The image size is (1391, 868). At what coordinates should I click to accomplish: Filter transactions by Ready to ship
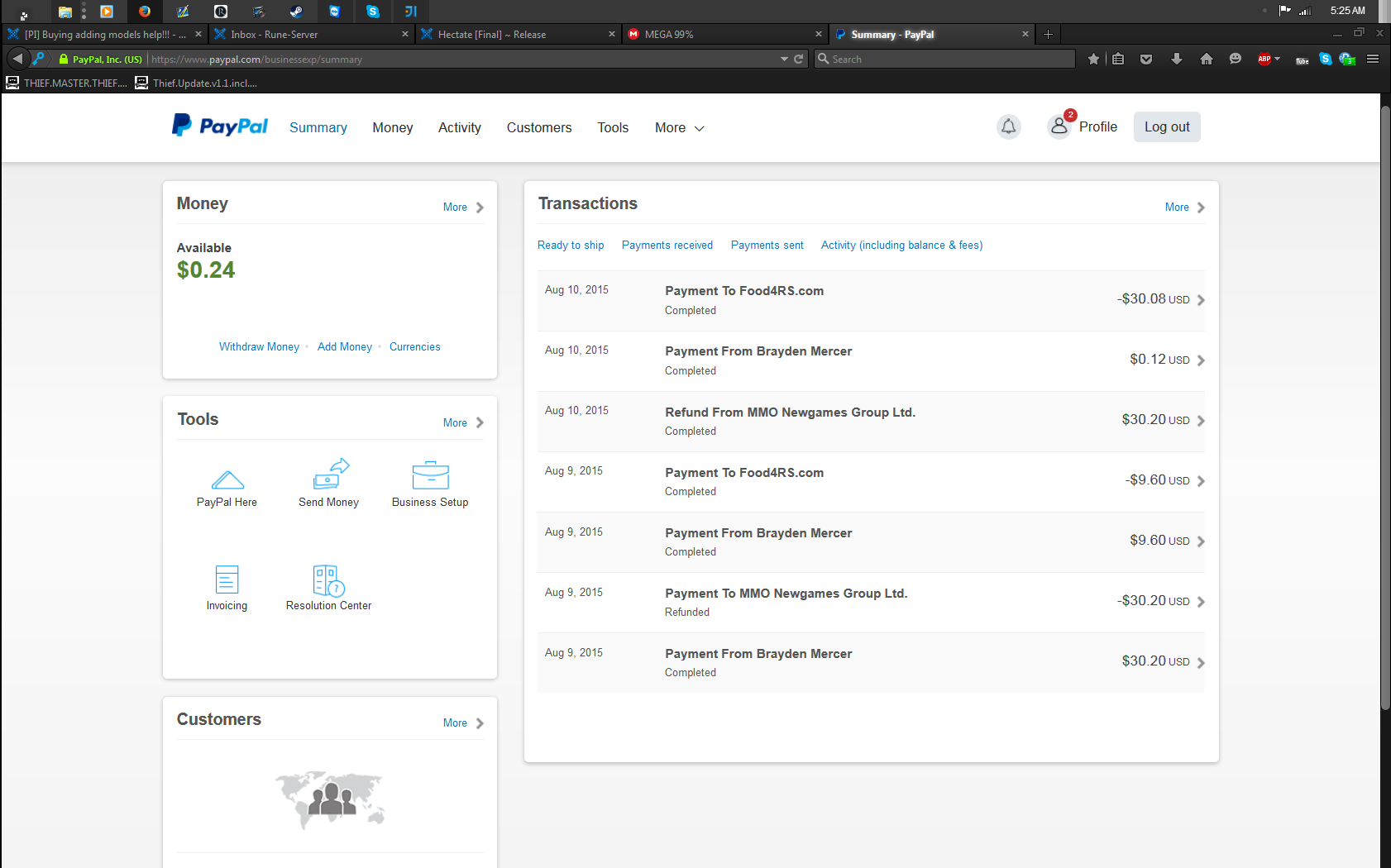coord(571,245)
